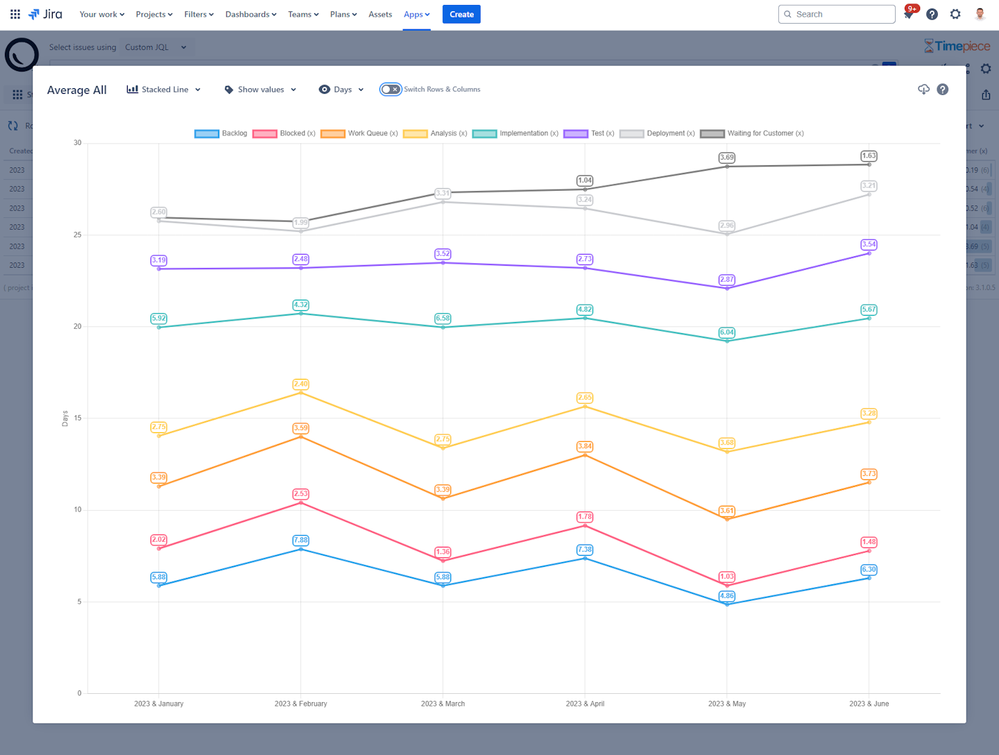The image size is (999, 755).
Task: Expand Projects menu
Action: click(154, 14)
